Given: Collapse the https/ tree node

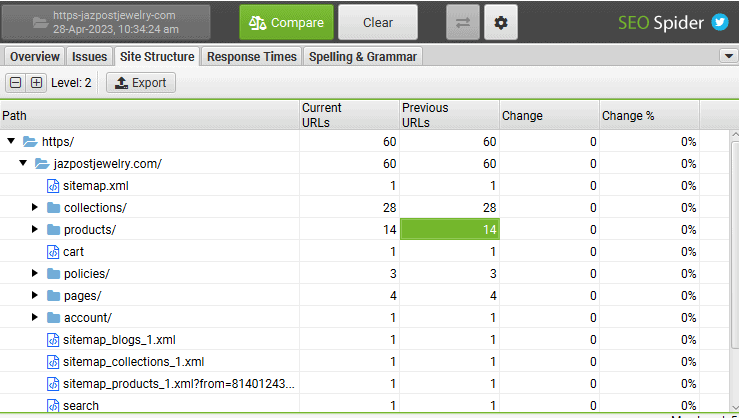Looking at the screenshot, I should 11,141.
